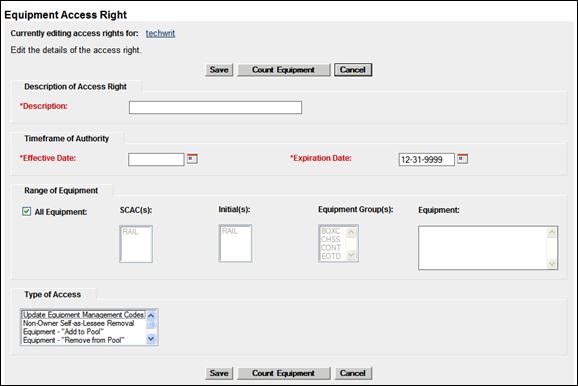Click Type of Access list scroll up arrow
578x386 pixels.
tap(151, 315)
